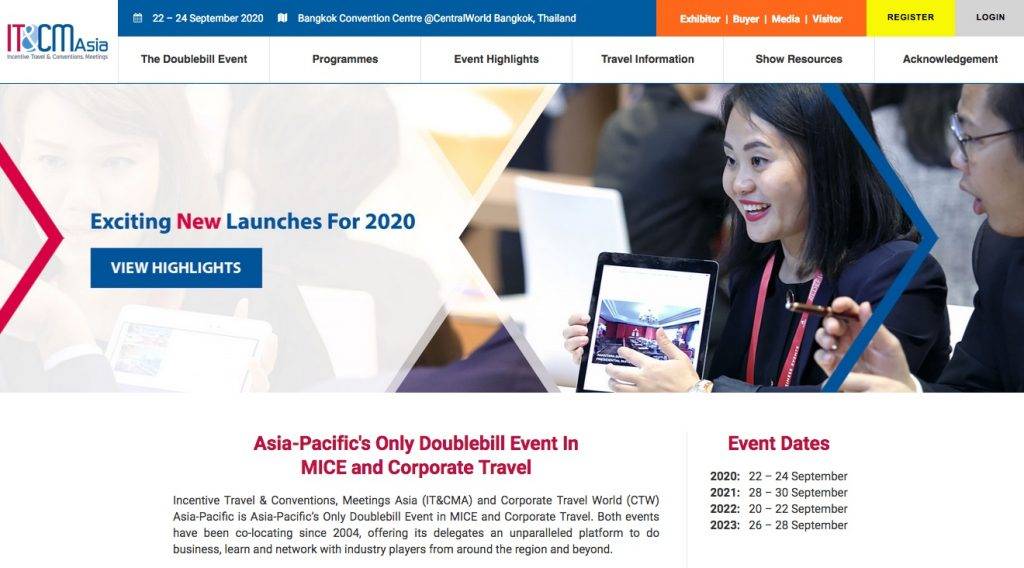Click the map icon beside venue name
The image size is (1024, 568).
(283, 18)
